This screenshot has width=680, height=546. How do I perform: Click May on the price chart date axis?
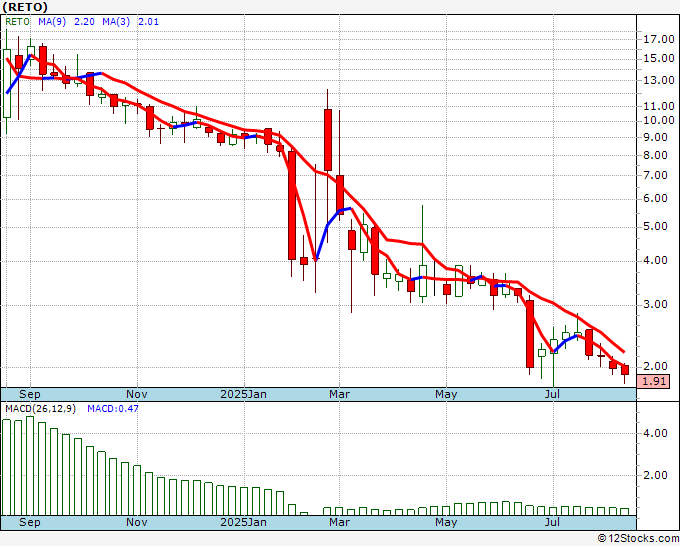[446, 395]
